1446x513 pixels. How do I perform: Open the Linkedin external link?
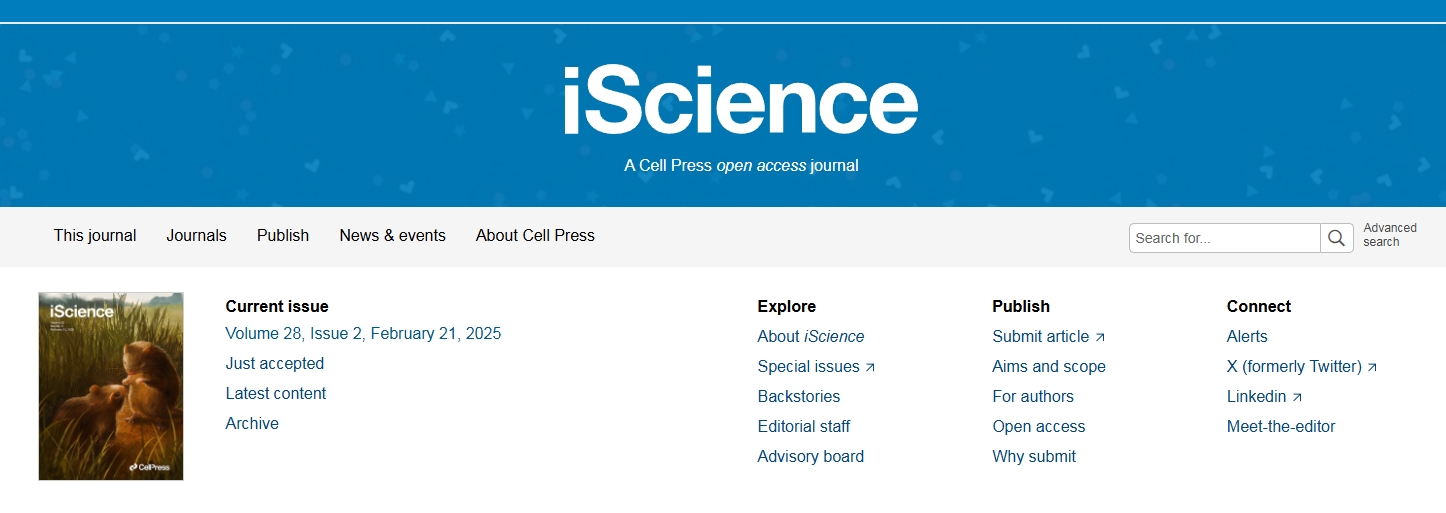pyautogui.click(x=1265, y=397)
